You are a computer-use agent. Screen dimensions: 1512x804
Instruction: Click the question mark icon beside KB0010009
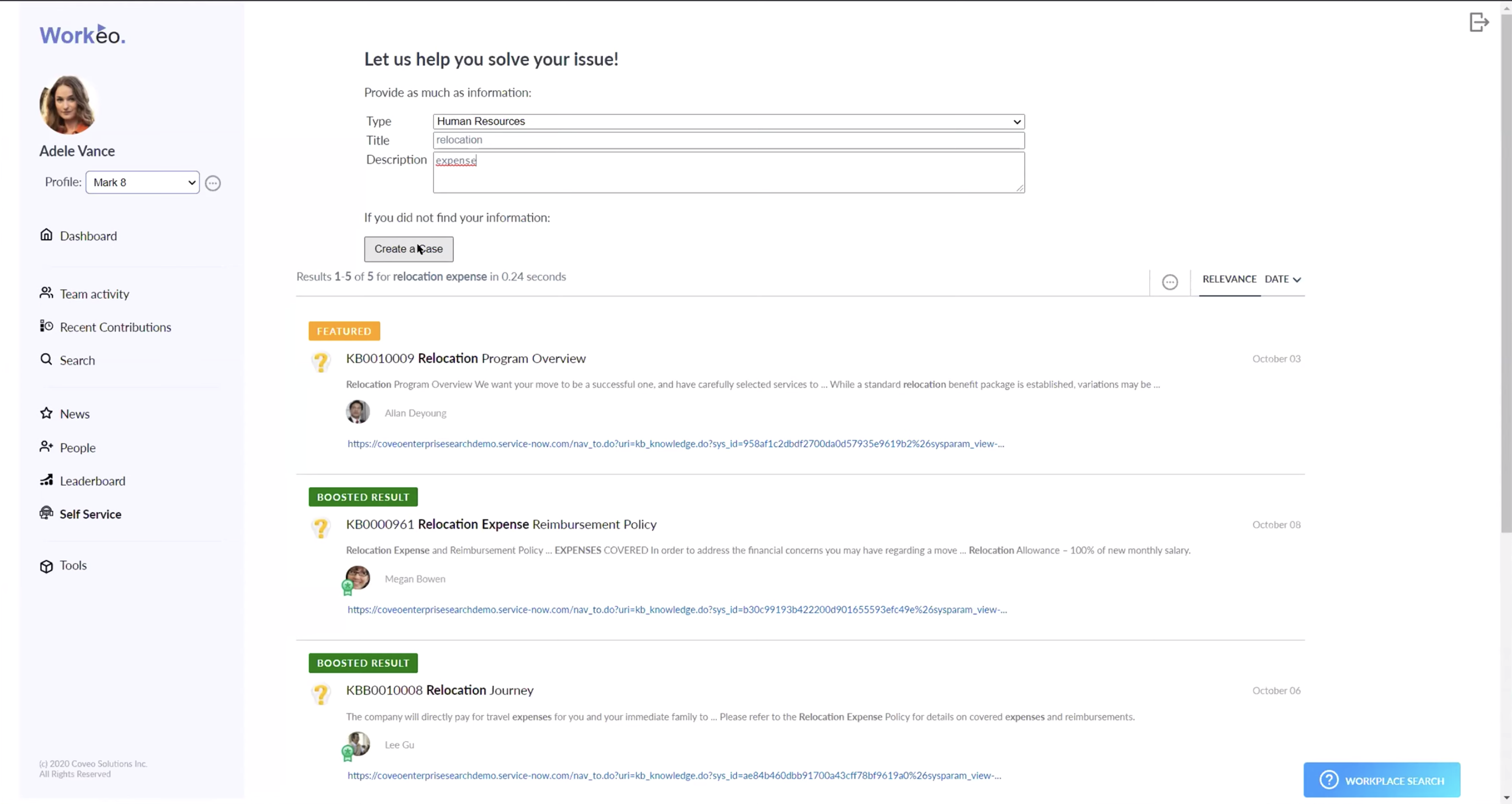tap(321, 361)
